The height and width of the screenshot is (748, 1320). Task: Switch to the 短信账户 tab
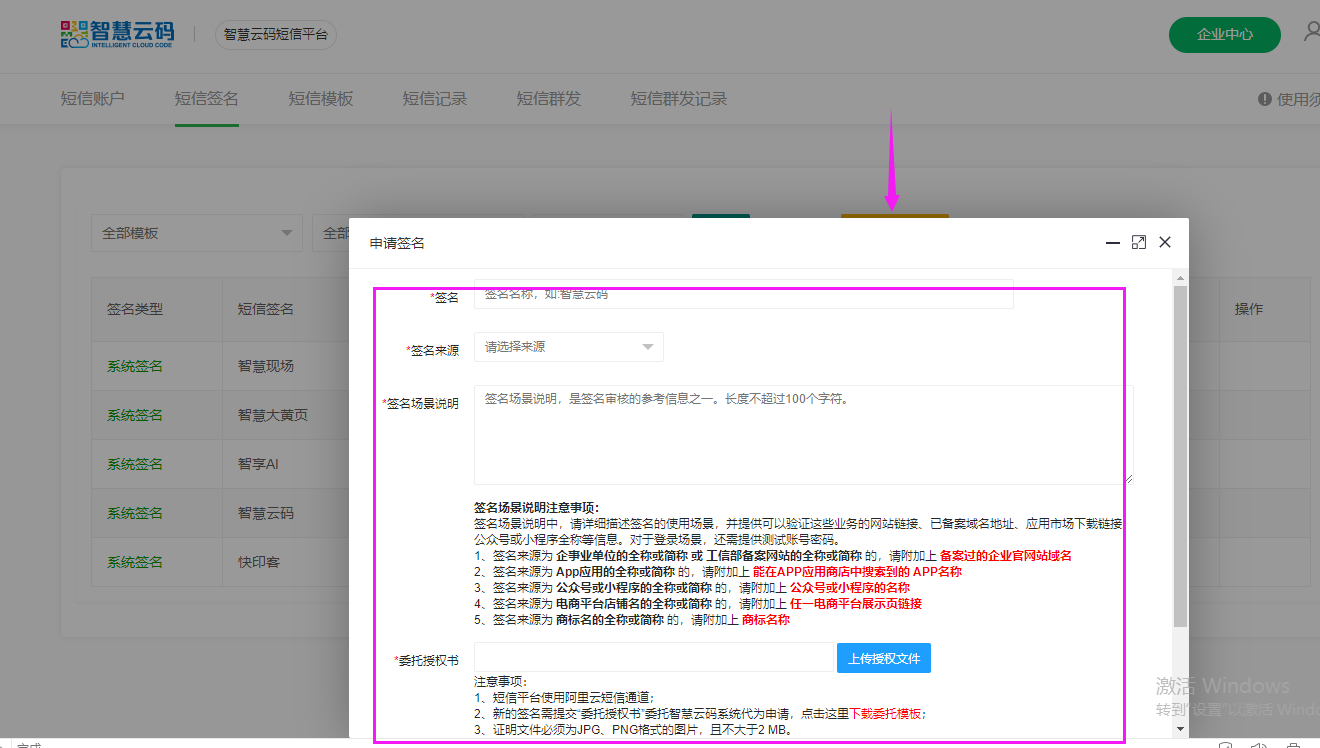click(x=92, y=99)
